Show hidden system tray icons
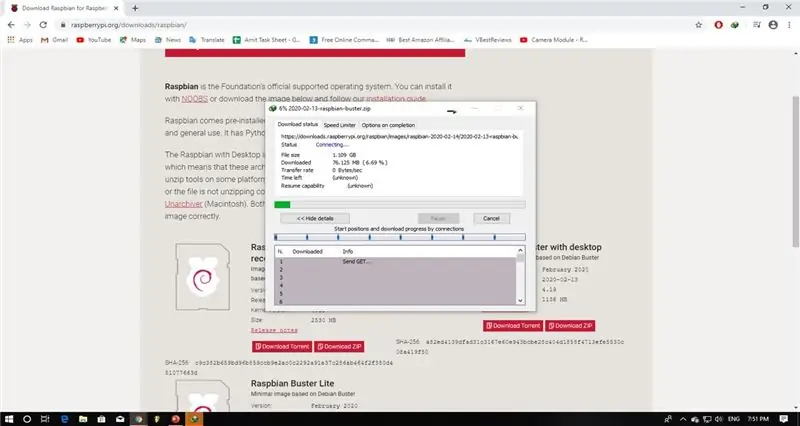The image size is (800, 426). click(685, 419)
